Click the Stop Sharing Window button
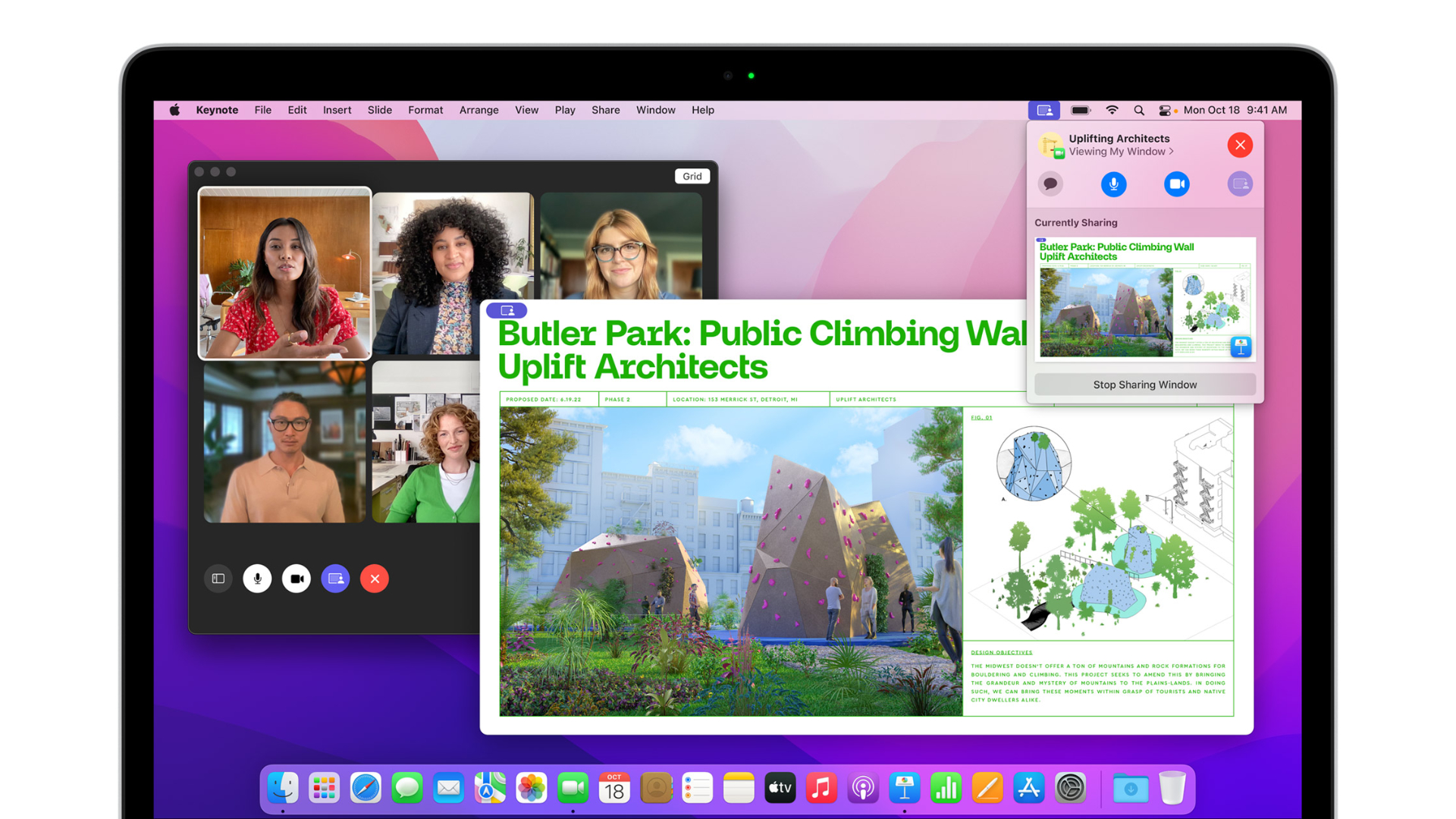The width and height of the screenshot is (1456, 819). tap(1144, 384)
